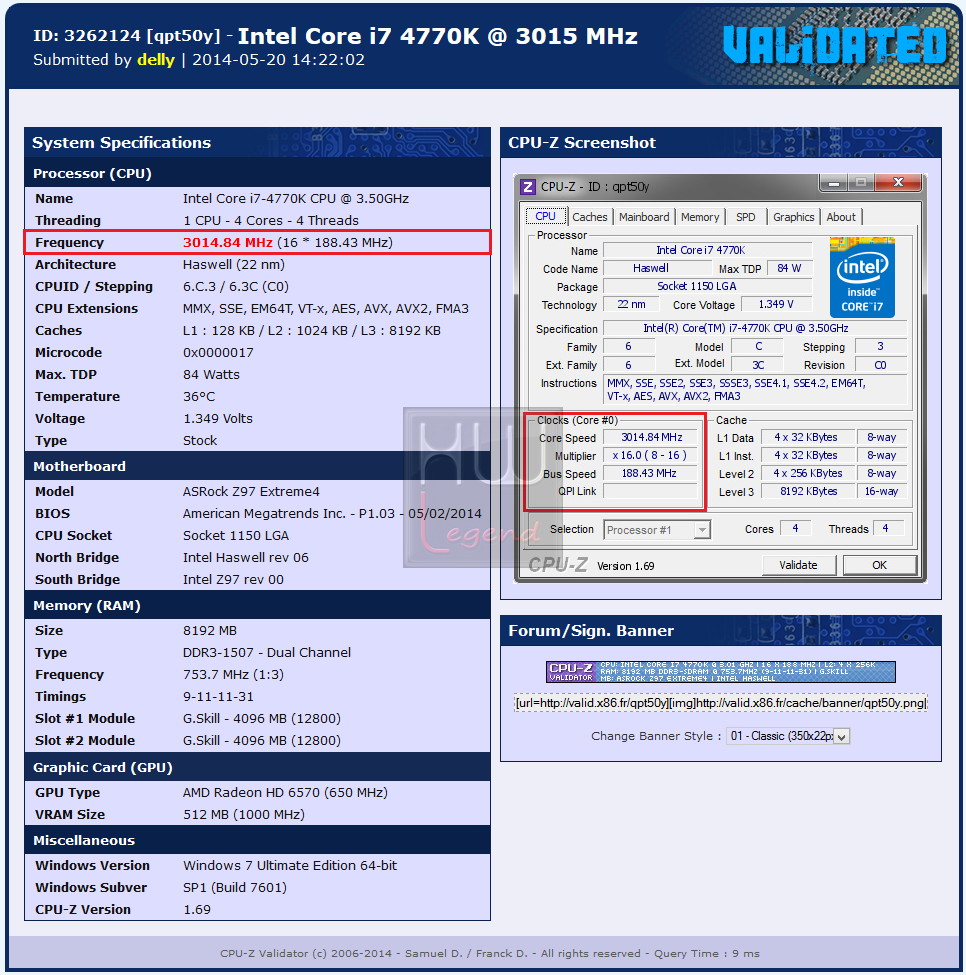Click the memory frequency 753.7 MHz (1:3)
Viewport: 966px width, 975px height.
[x=233, y=675]
